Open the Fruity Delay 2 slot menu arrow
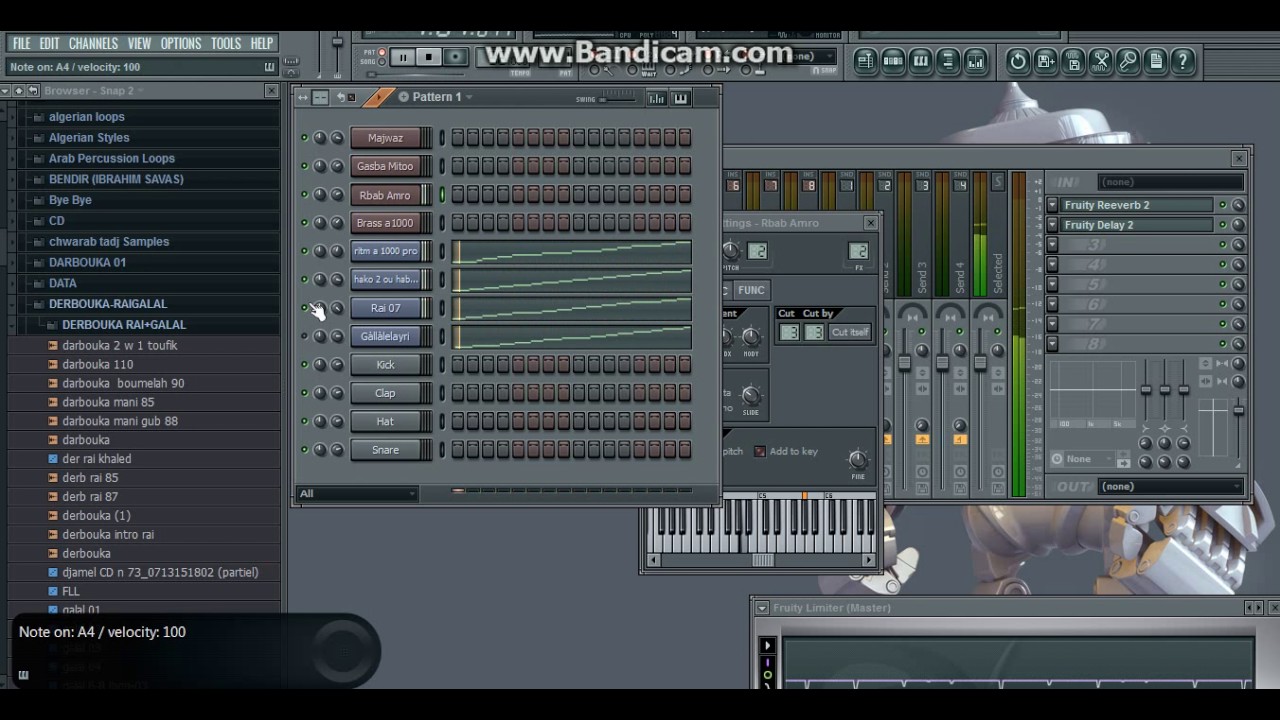Screen dimensions: 1280x720 coord(1052,225)
